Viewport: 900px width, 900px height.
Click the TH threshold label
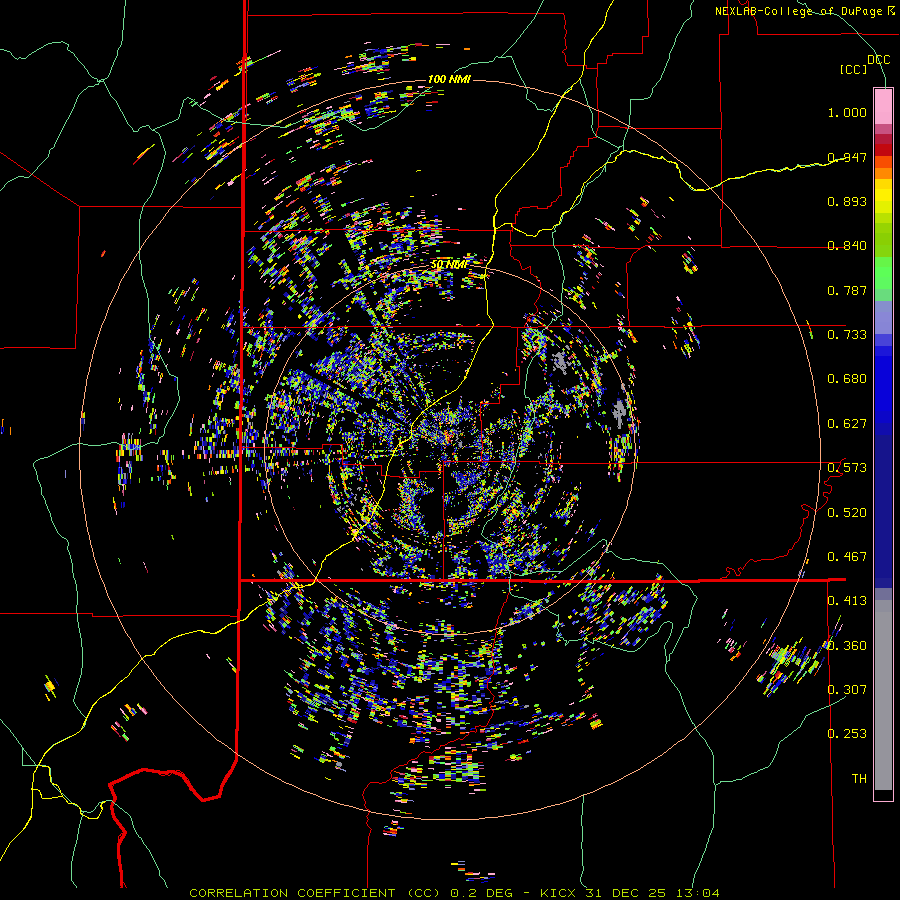[859, 779]
